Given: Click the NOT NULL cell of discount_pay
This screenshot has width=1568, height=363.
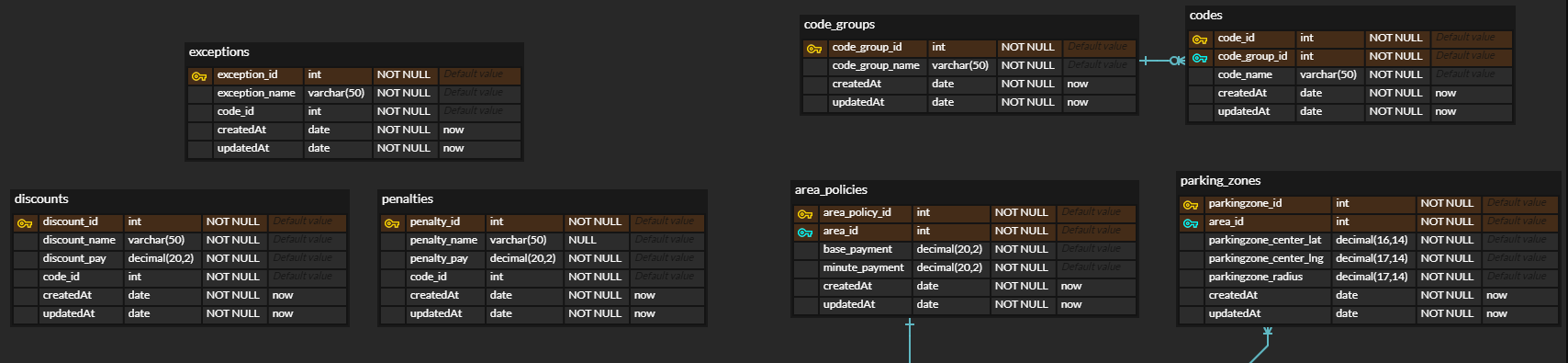Looking at the screenshot, I should (233, 258).
